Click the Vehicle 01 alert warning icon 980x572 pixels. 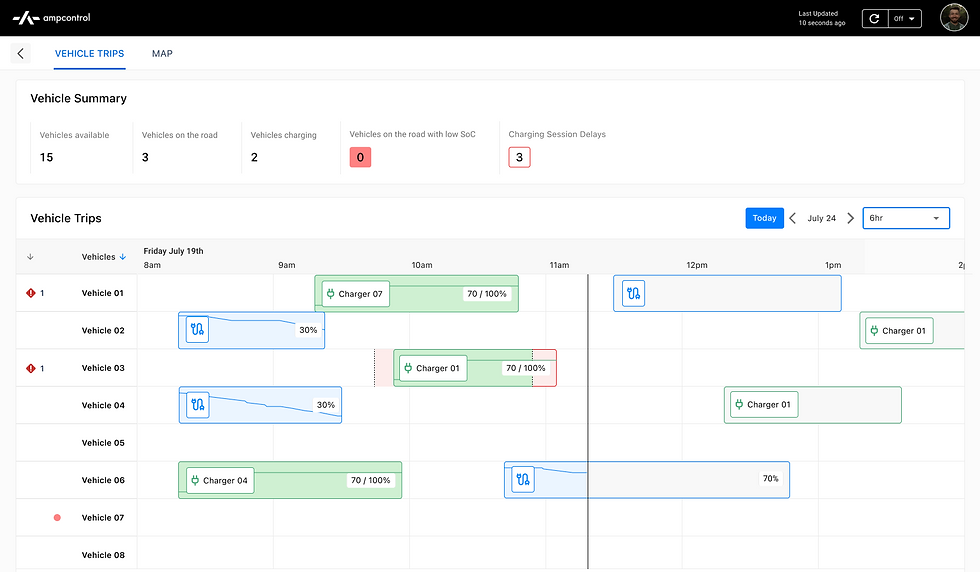point(31,293)
